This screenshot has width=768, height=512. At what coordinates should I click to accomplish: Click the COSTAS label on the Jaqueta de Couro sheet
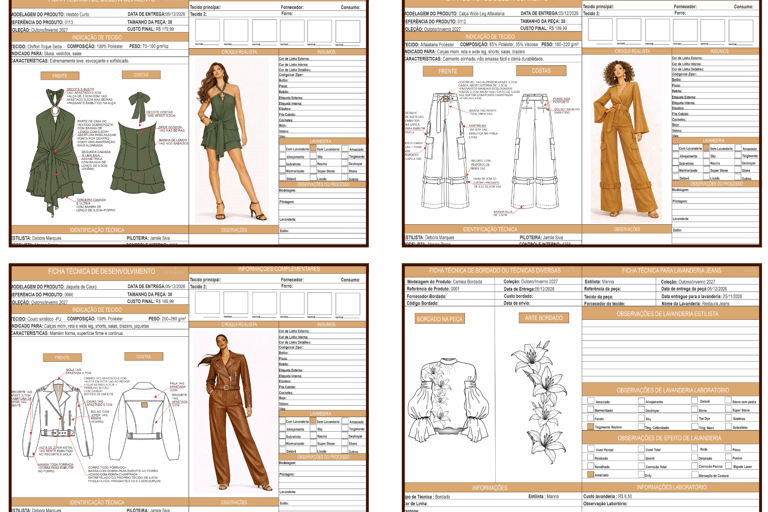tap(144, 357)
